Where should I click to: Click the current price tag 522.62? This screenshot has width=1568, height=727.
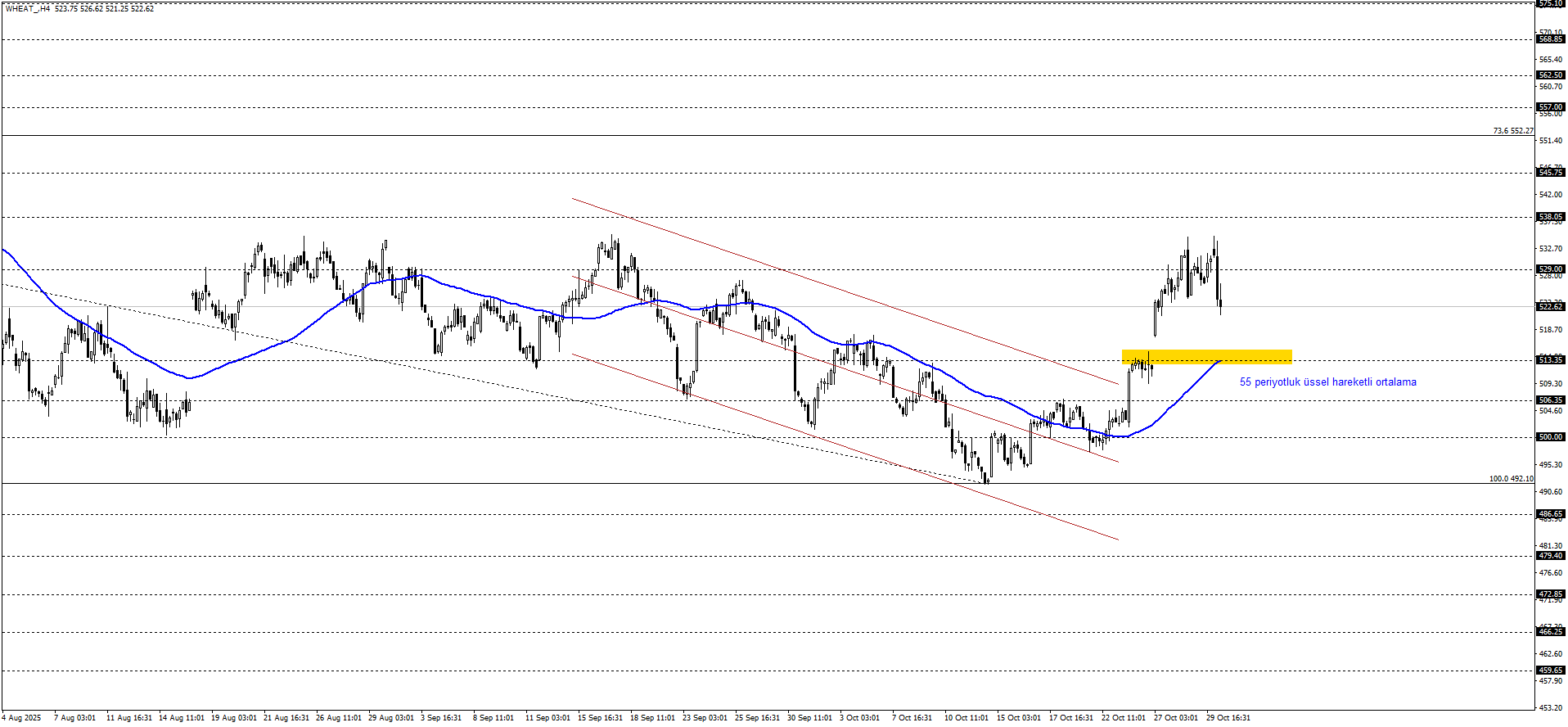pyautogui.click(x=1550, y=306)
